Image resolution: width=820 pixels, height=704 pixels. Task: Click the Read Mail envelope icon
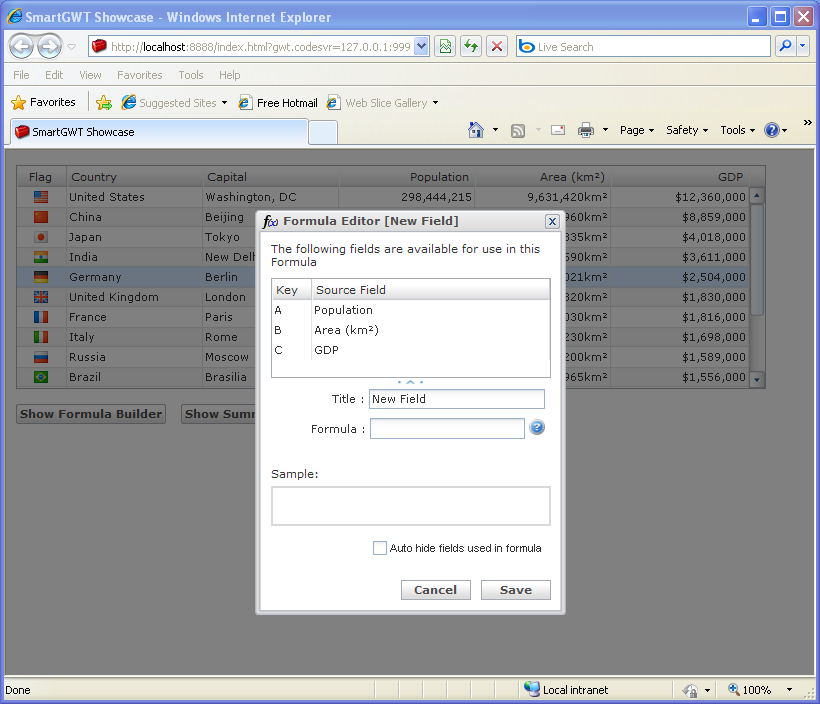(558, 130)
